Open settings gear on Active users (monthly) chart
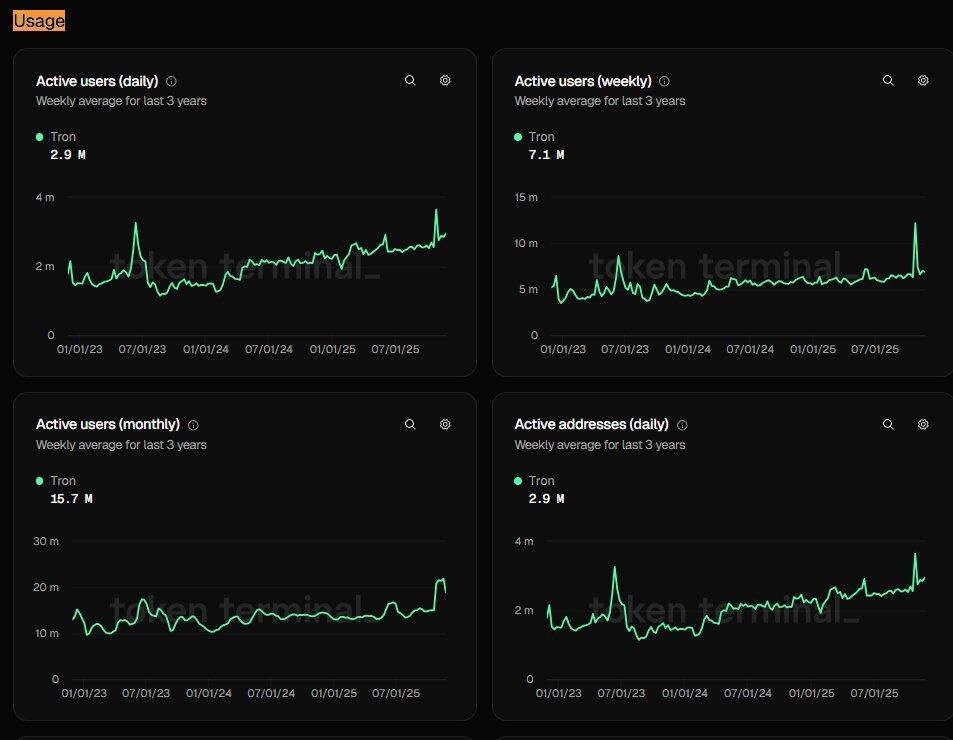This screenshot has height=740, width=953. pyautogui.click(x=445, y=424)
